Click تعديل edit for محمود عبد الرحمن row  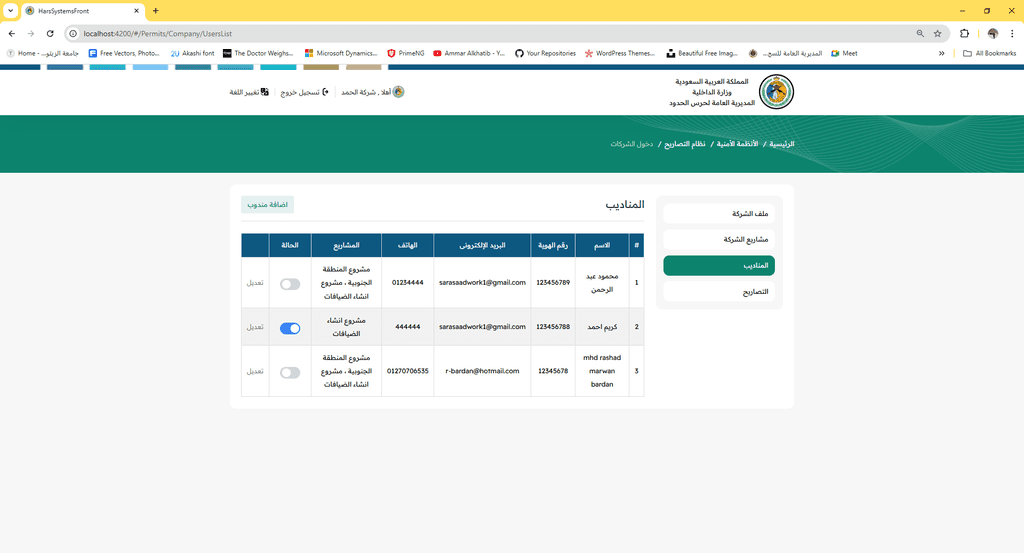[255, 283]
